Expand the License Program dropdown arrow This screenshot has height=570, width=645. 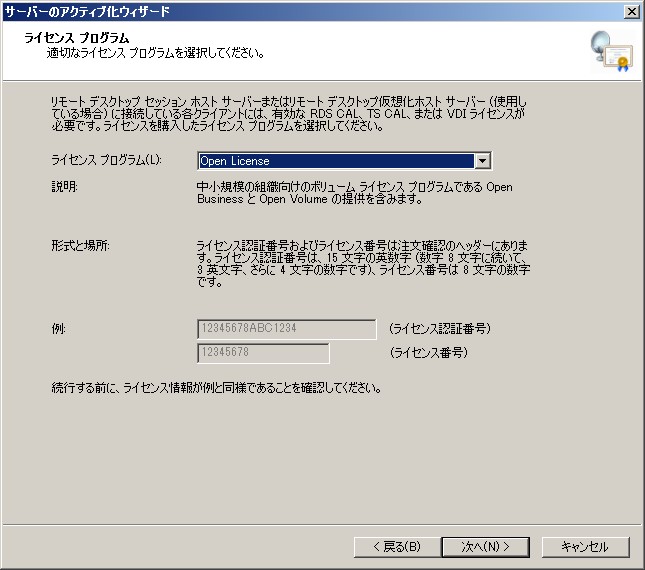(x=483, y=161)
